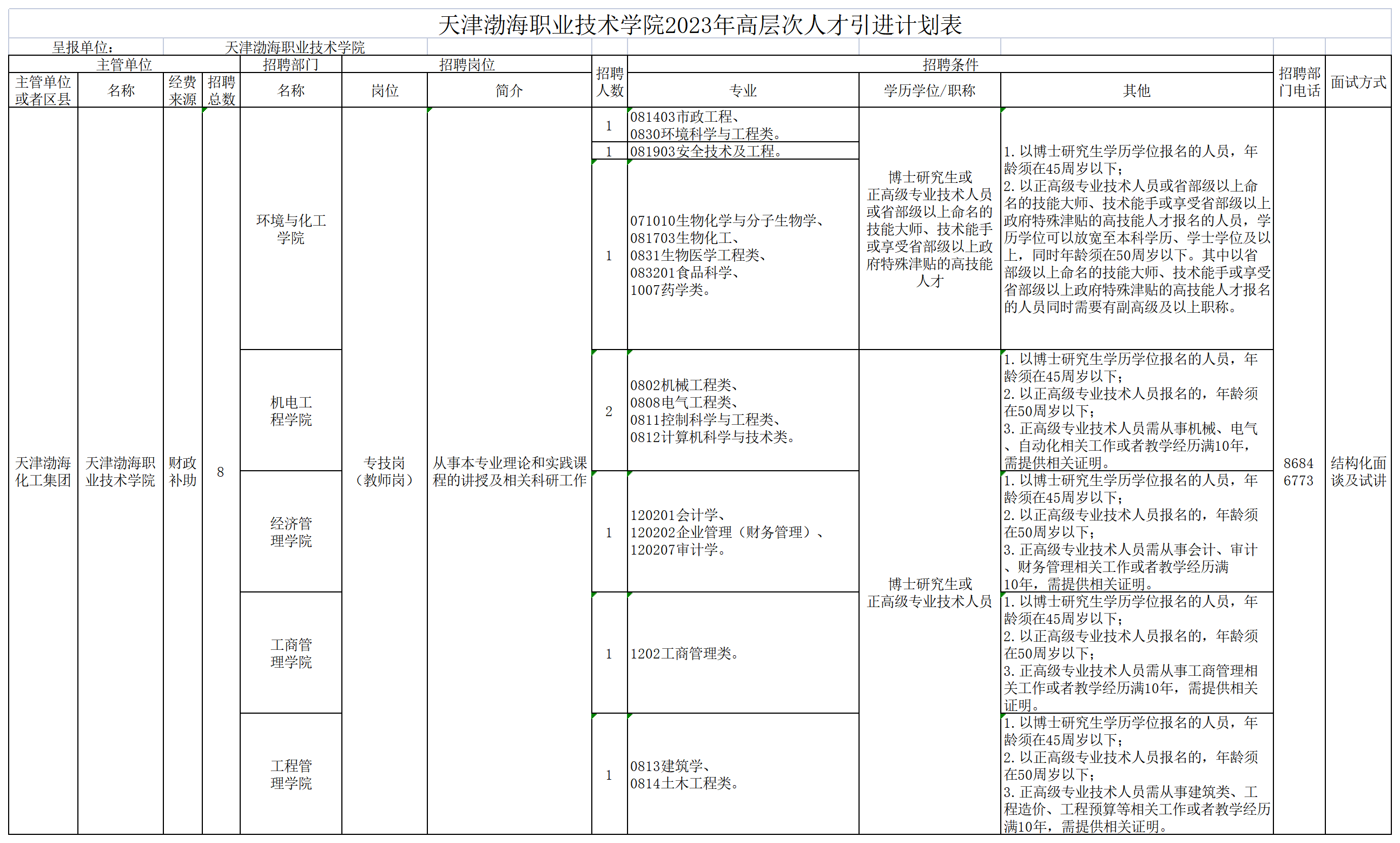
Task: Select the 结构化面谈及试讲 cell
Action: pyautogui.click(x=1358, y=471)
